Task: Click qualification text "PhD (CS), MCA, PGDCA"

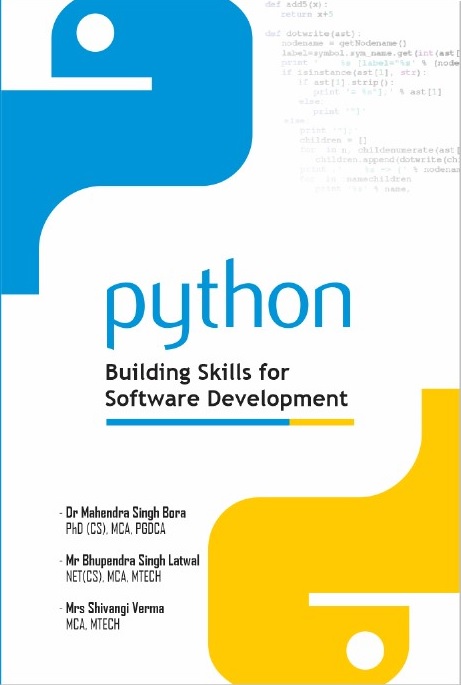Action: [116, 529]
